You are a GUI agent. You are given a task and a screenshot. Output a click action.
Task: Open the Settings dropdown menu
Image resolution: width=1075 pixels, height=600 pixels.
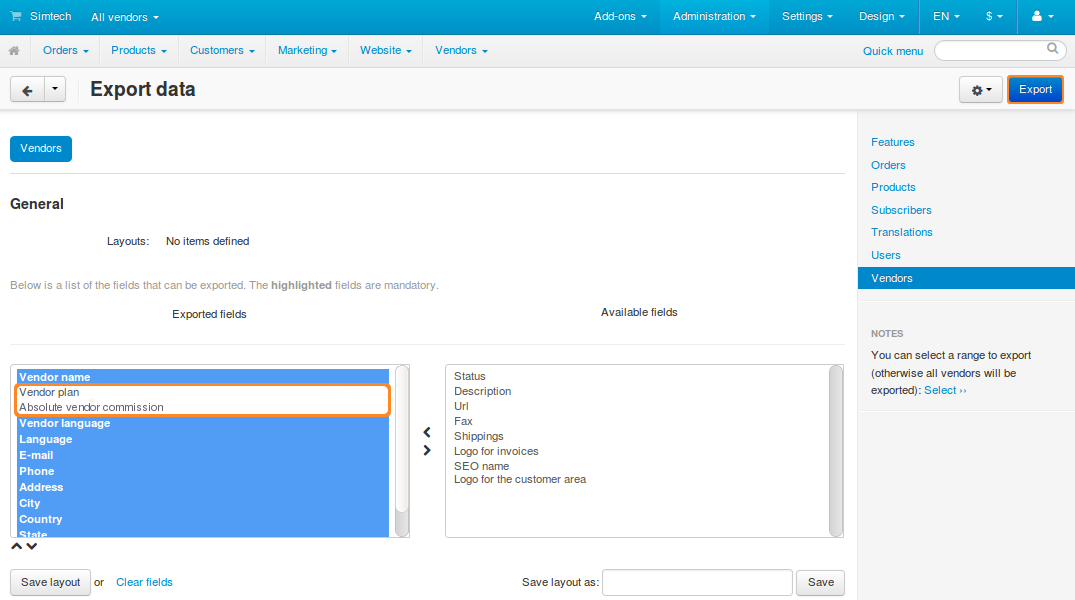point(808,16)
